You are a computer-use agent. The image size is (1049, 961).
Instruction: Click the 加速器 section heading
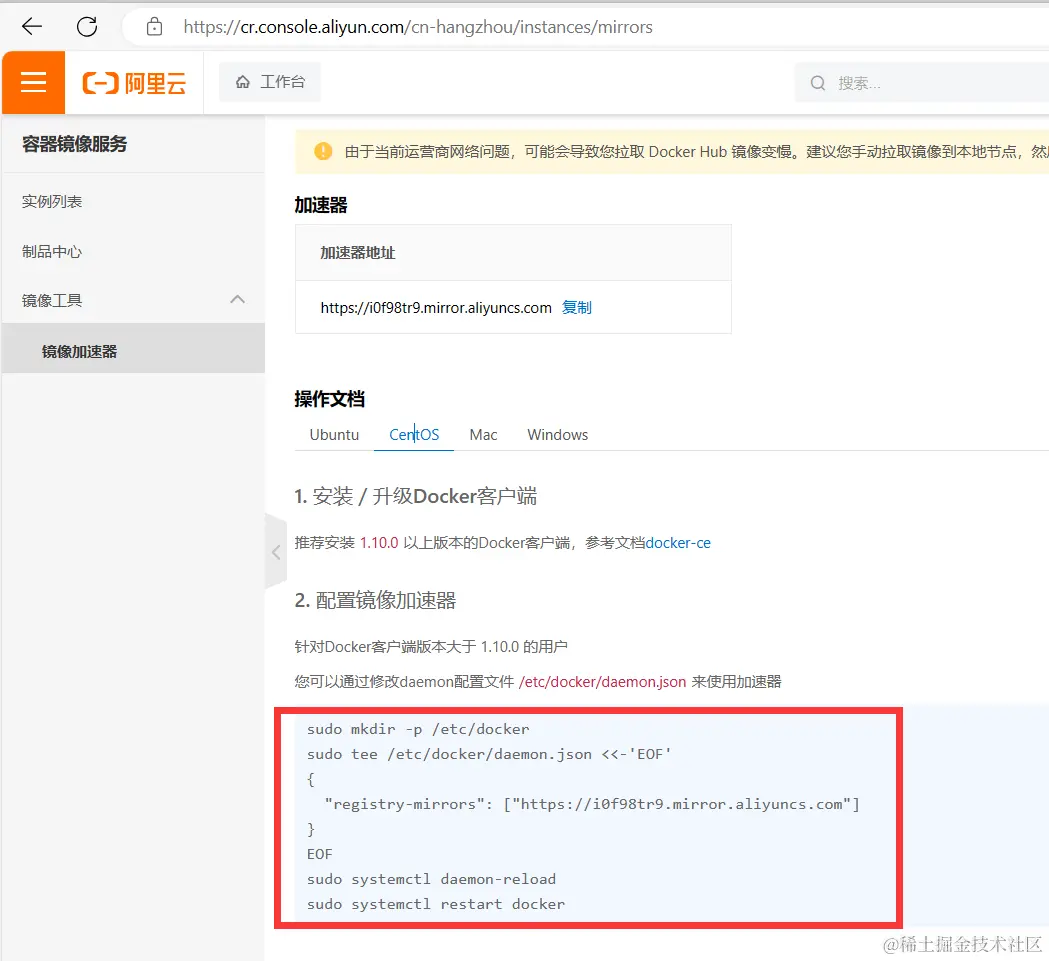(320, 205)
